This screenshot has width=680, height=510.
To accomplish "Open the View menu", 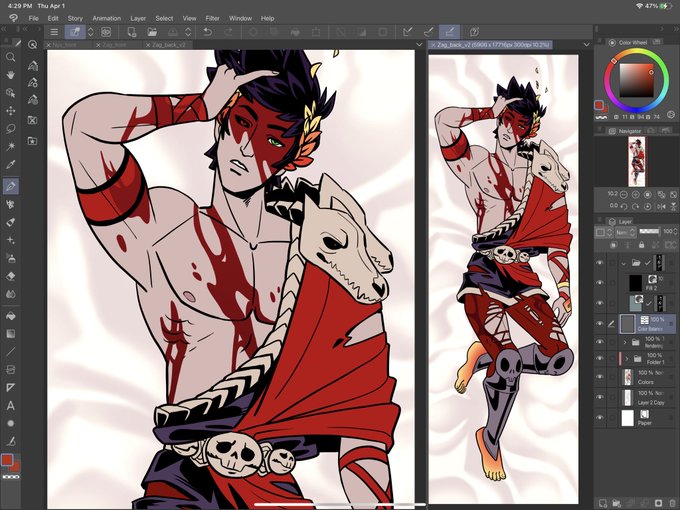I will tap(189, 18).
